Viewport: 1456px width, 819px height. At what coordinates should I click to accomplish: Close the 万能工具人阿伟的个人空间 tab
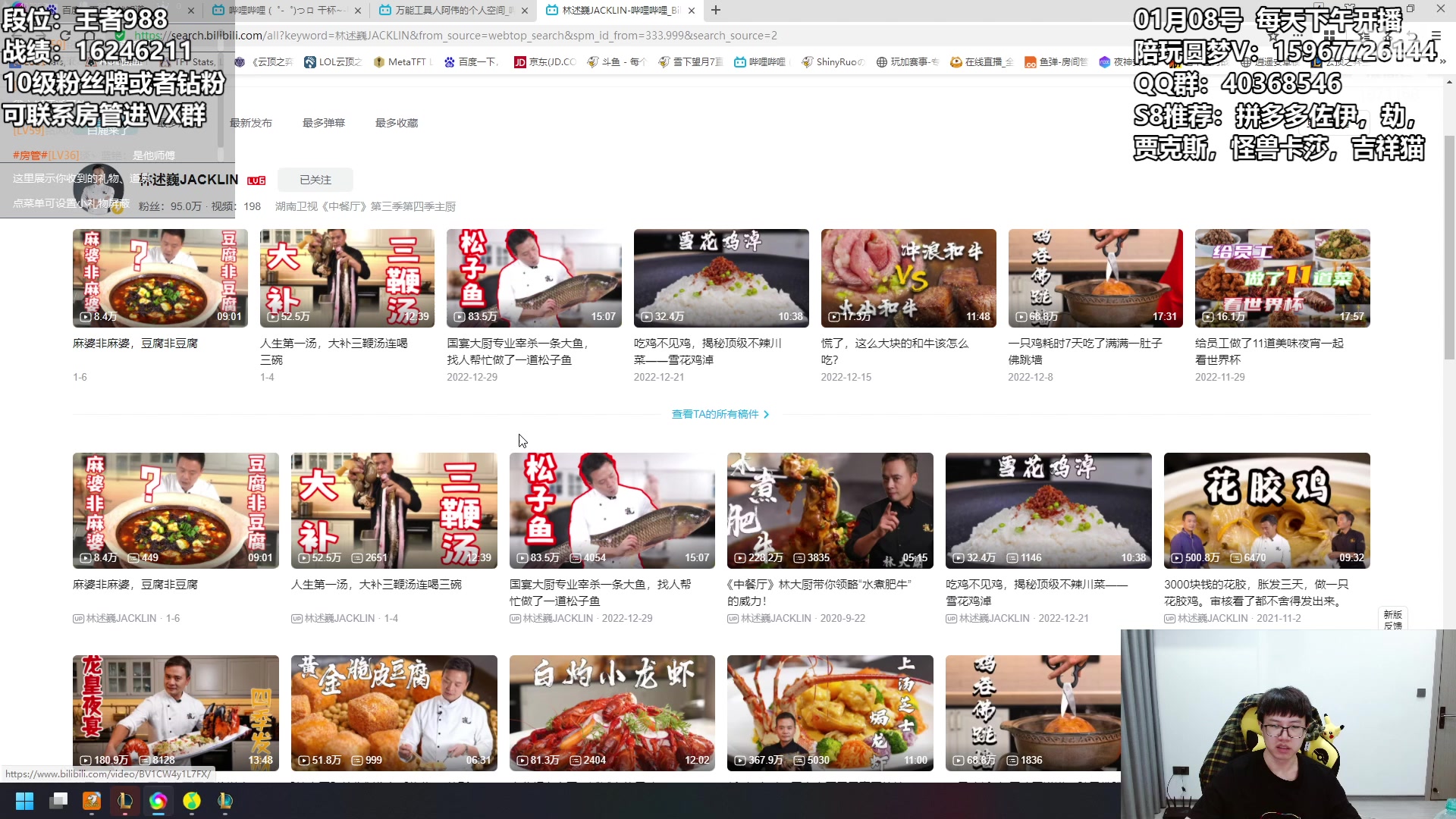[524, 11]
